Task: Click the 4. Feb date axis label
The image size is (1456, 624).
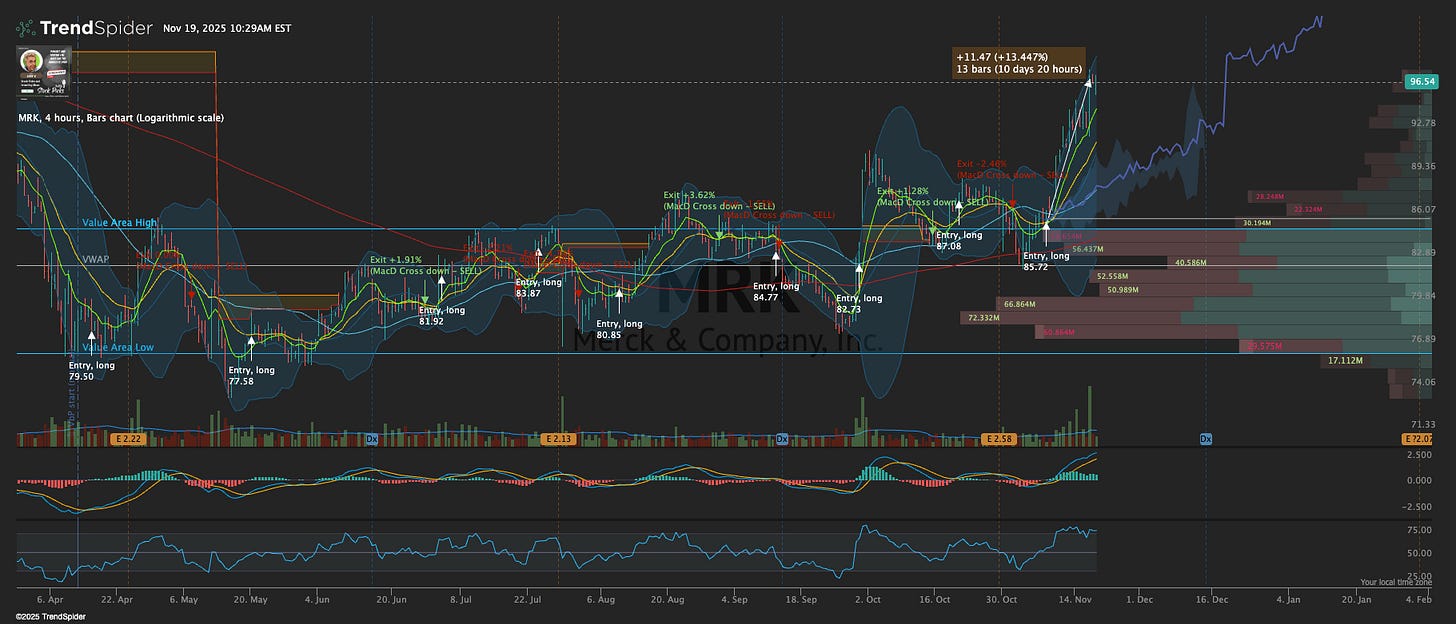Action: click(1417, 599)
